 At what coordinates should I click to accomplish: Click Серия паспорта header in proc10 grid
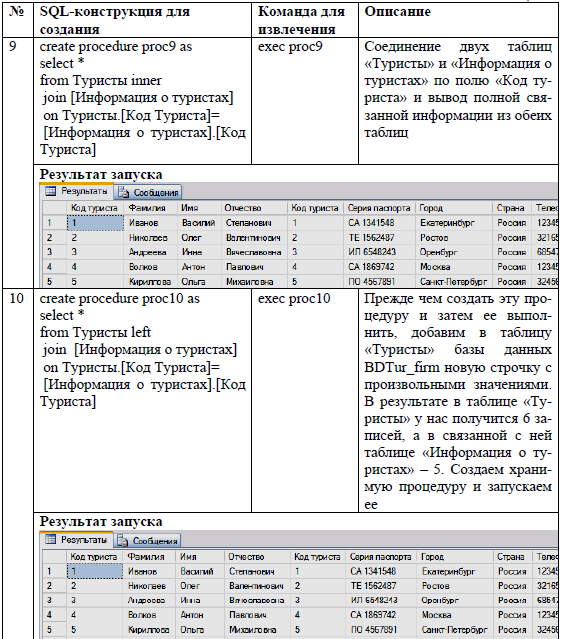click(x=381, y=557)
